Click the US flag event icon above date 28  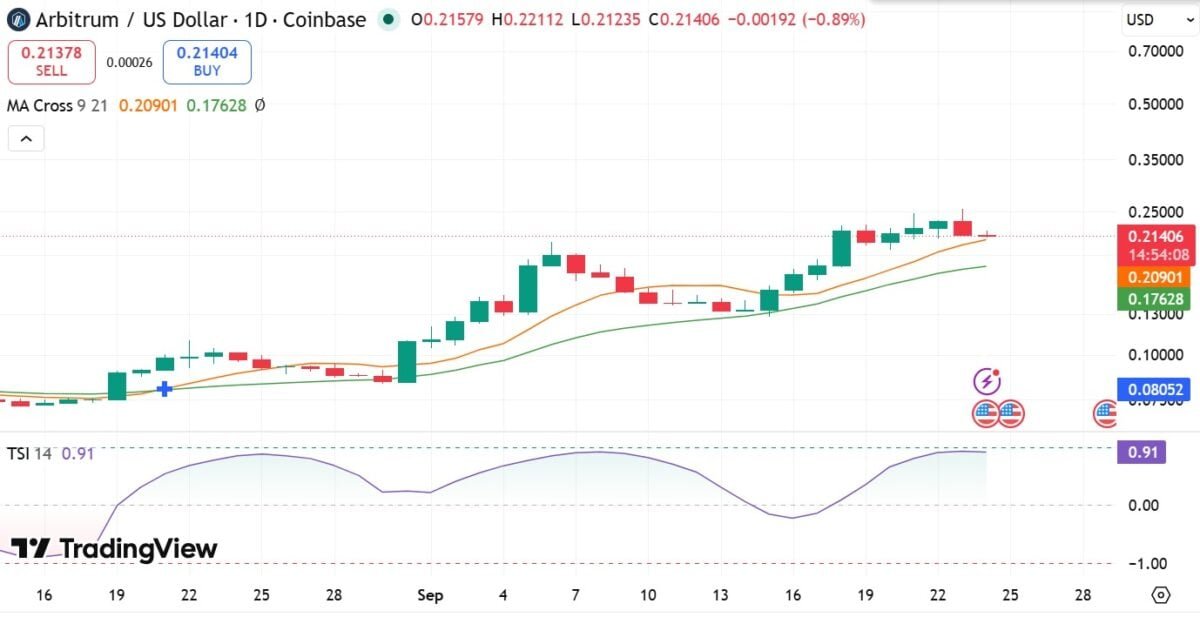1105,413
